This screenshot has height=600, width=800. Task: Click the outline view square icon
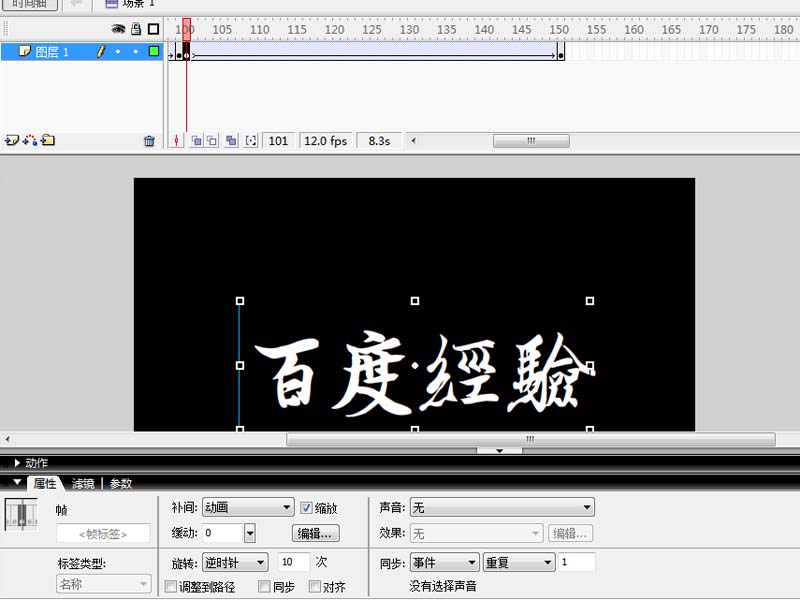click(153, 29)
